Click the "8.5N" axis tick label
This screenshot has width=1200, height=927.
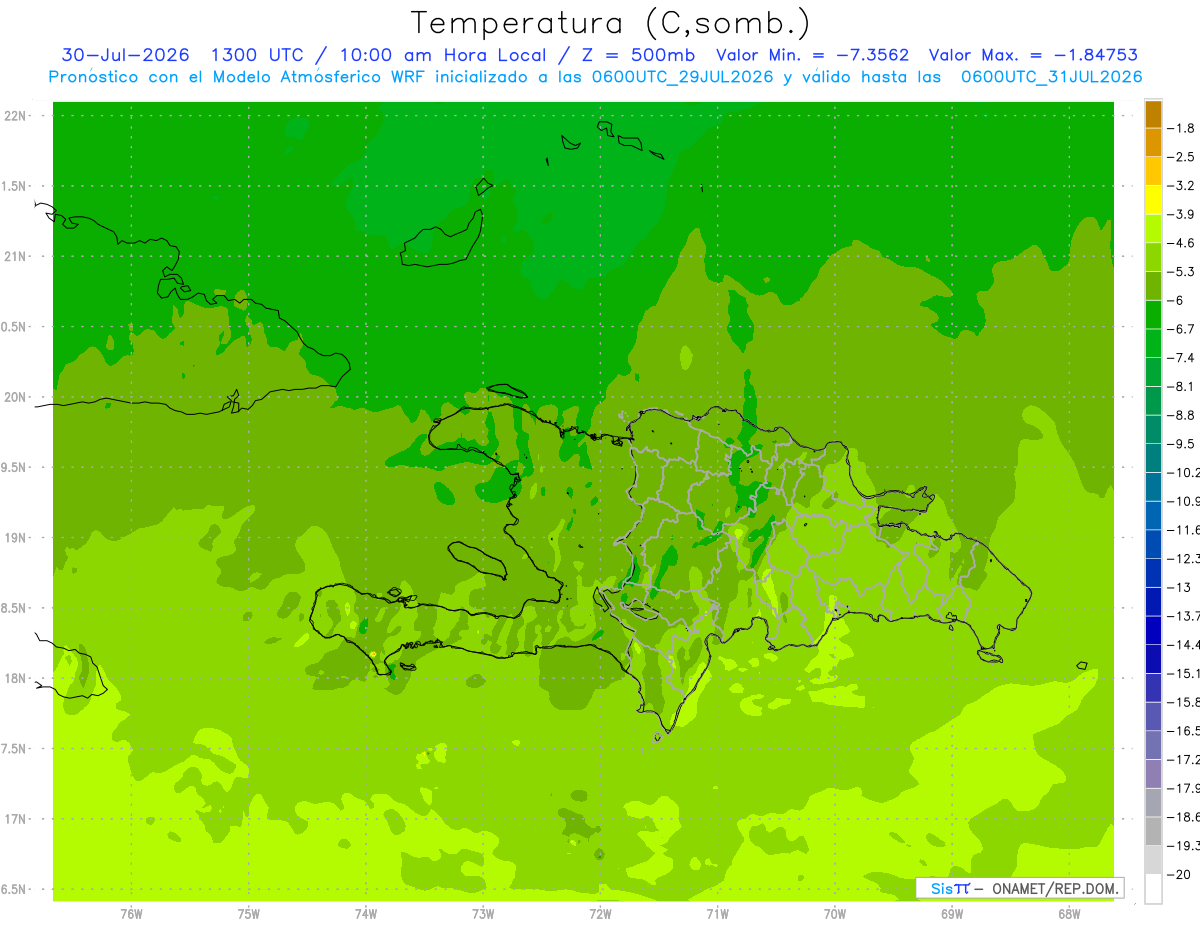tap(14, 609)
